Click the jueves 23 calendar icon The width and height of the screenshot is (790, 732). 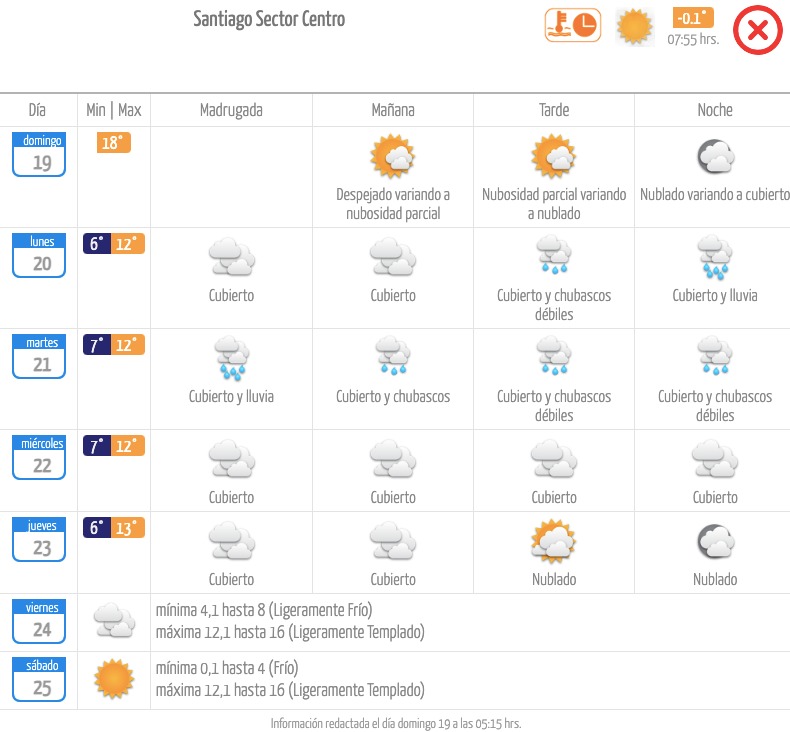click(39, 539)
